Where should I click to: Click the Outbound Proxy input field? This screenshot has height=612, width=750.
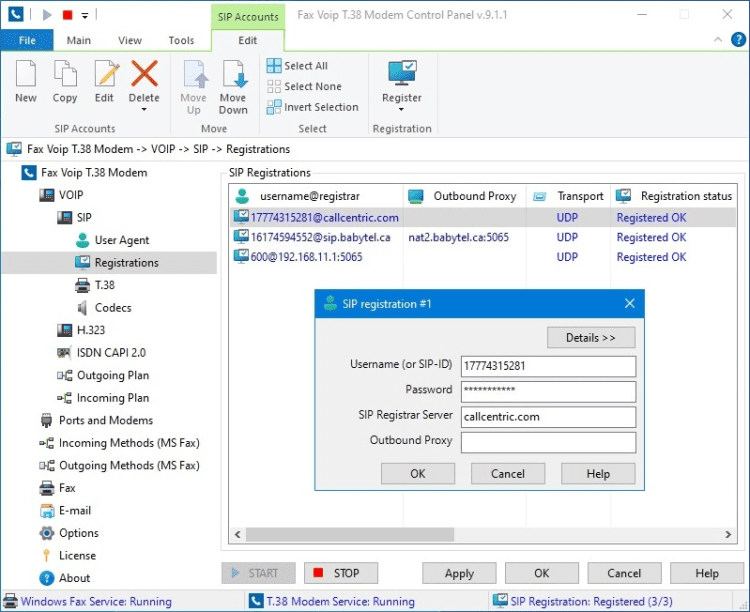coord(548,441)
